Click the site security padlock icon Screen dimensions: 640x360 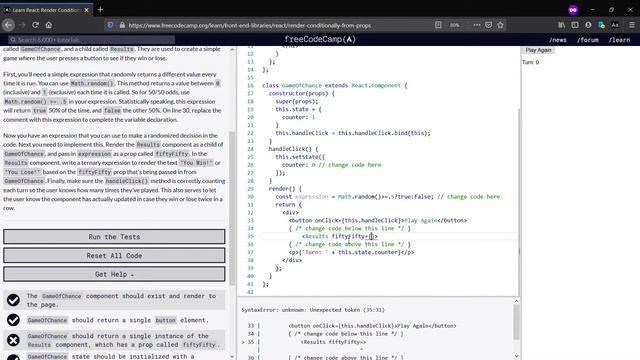(x=122, y=25)
